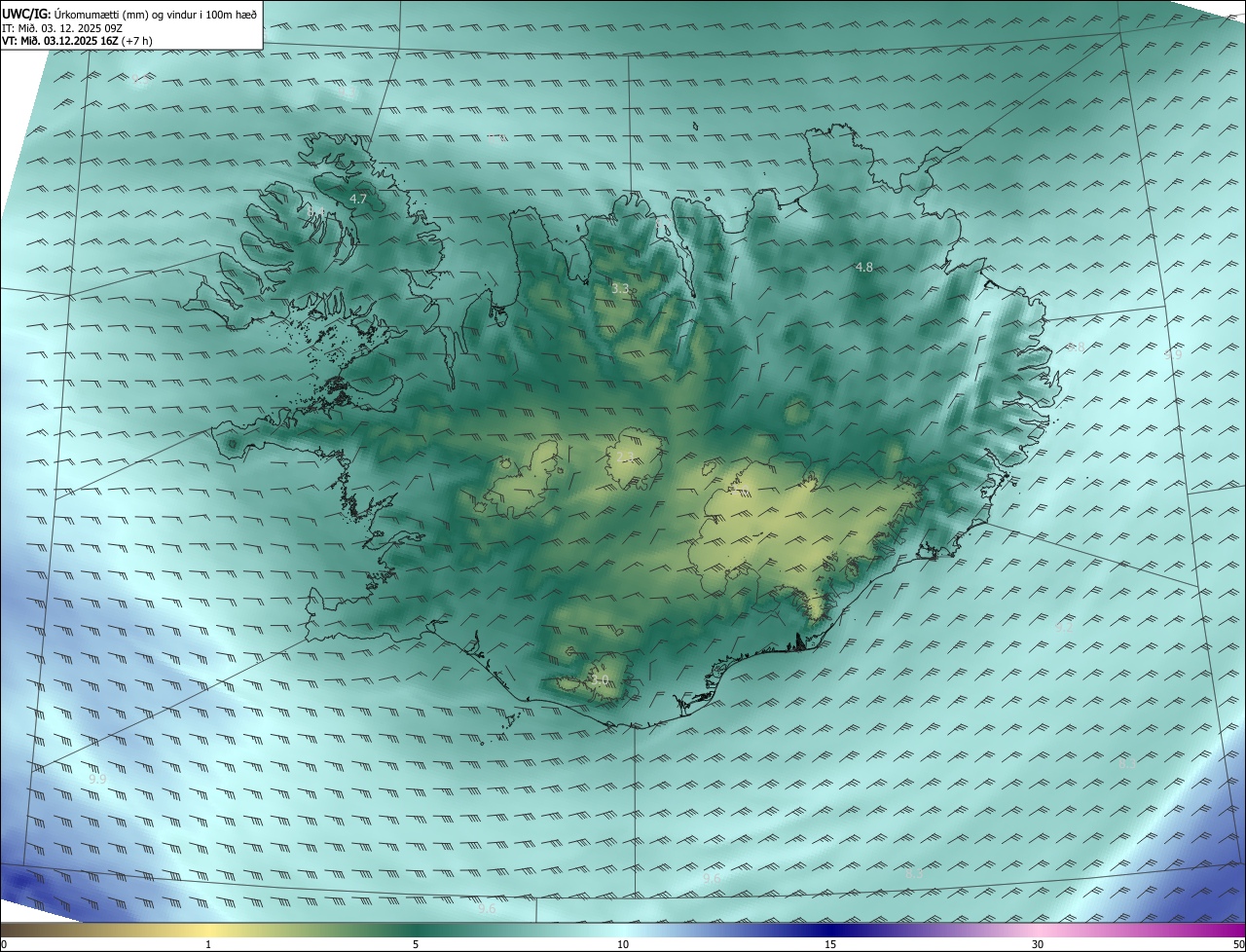The width and height of the screenshot is (1246, 952).
Task: Click the color scale tick label 10
Action: coord(623,944)
